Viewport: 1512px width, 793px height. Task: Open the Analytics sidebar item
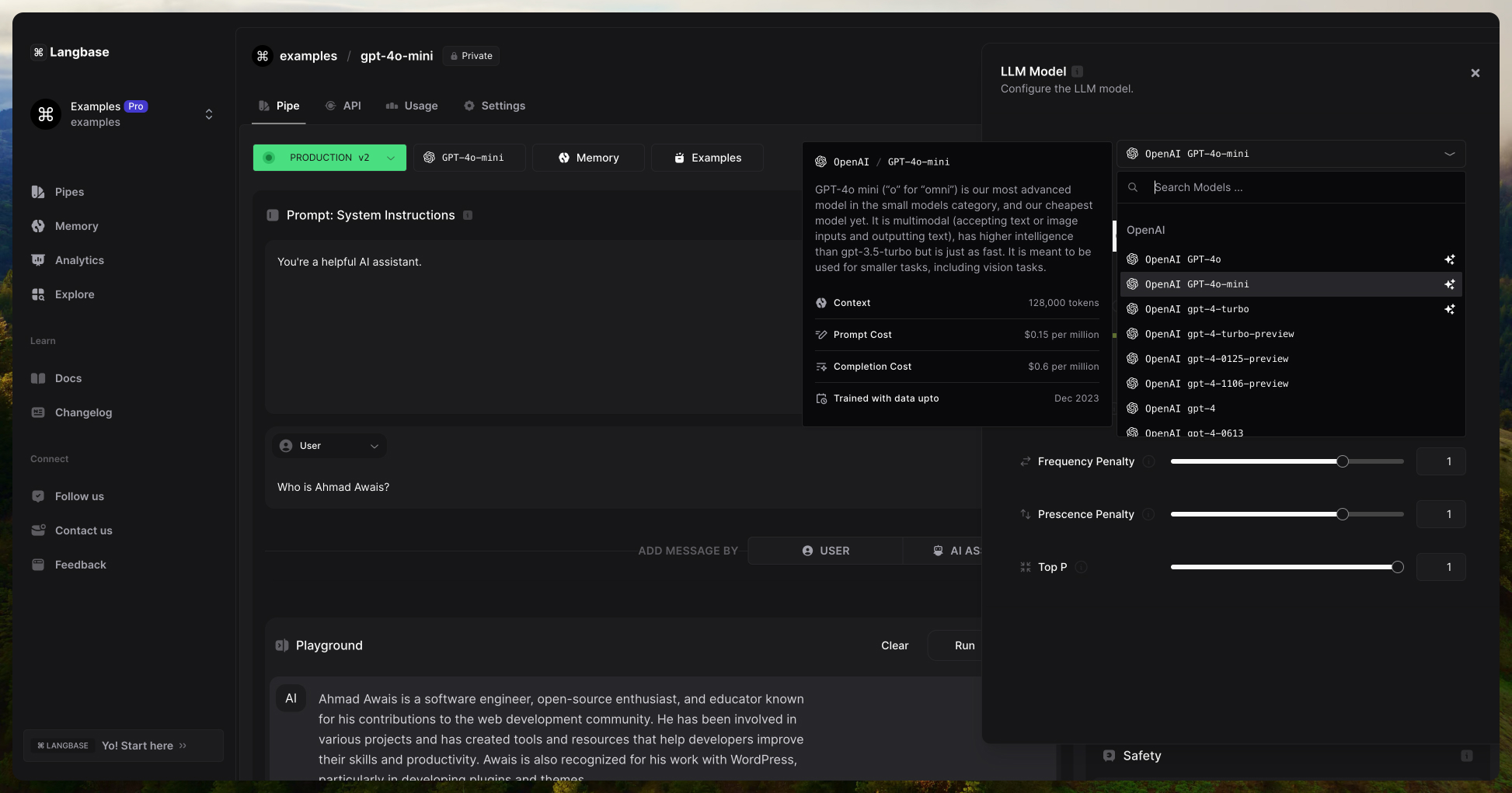point(78,260)
